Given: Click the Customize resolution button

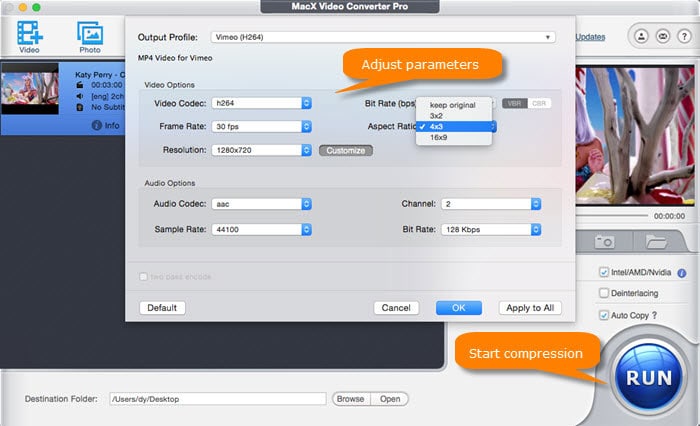Looking at the screenshot, I should click(346, 150).
